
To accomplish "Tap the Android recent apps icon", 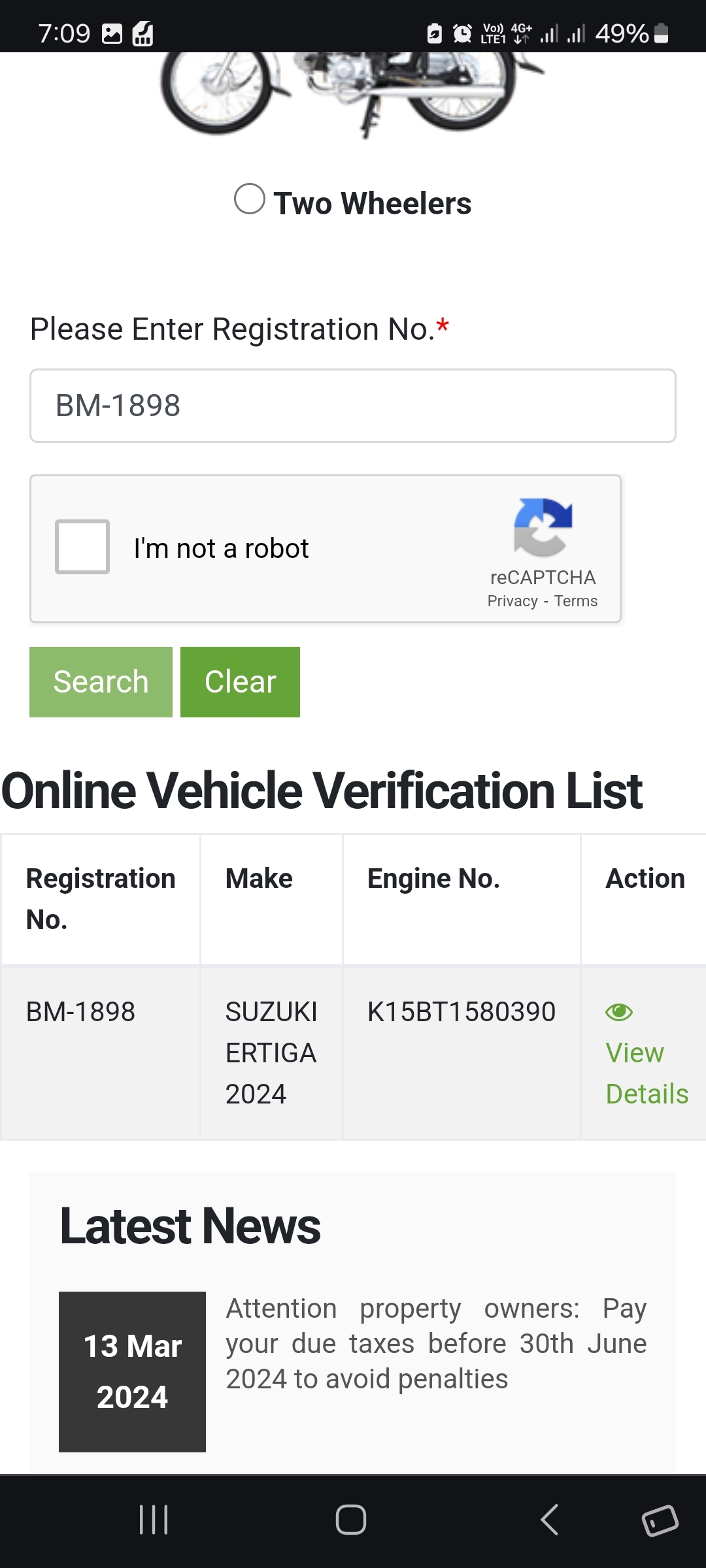I will [x=154, y=1520].
